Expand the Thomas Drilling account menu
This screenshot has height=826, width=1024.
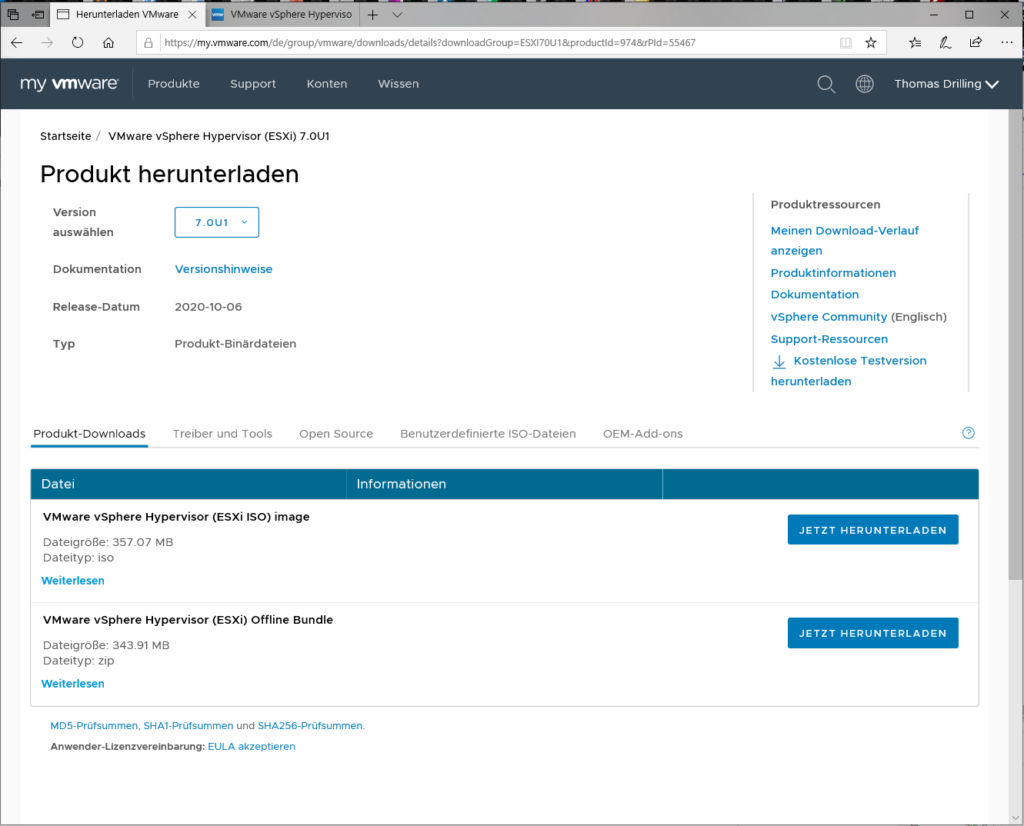946,84
